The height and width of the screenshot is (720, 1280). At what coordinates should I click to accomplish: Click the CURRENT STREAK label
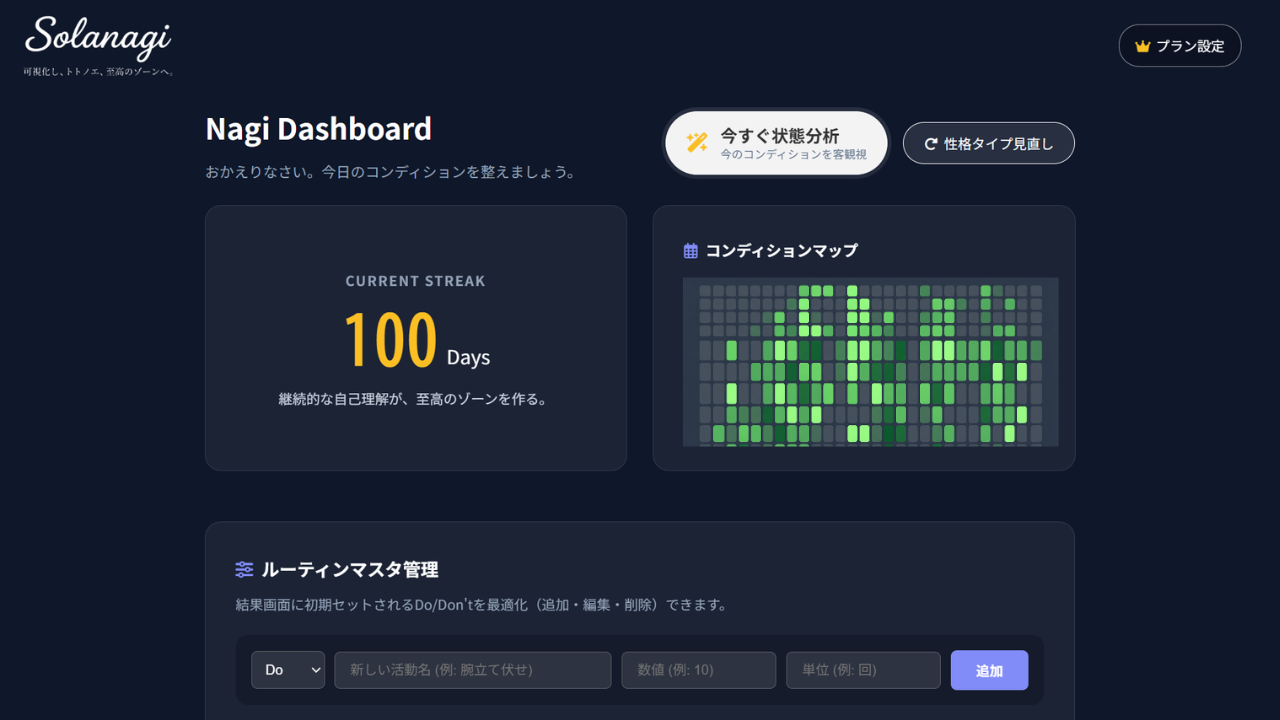pos(416,281)
